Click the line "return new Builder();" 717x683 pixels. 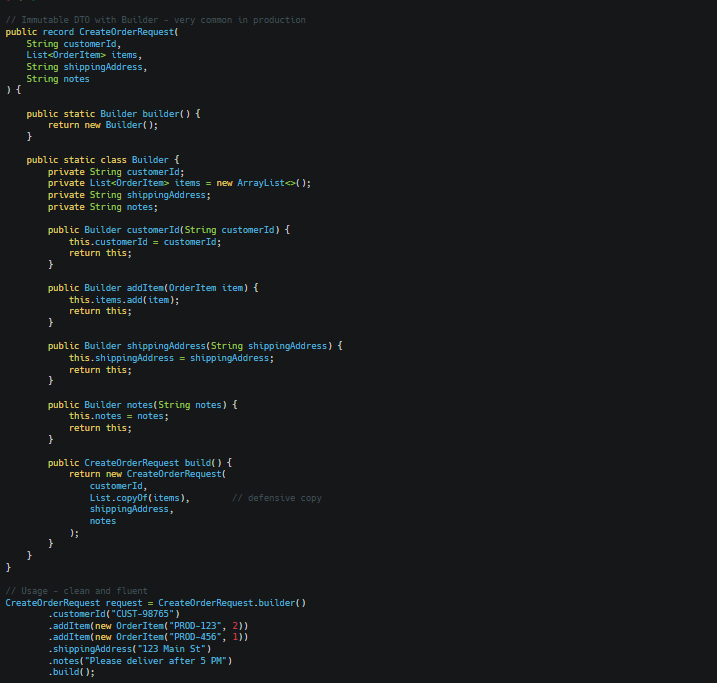(103, 125)
